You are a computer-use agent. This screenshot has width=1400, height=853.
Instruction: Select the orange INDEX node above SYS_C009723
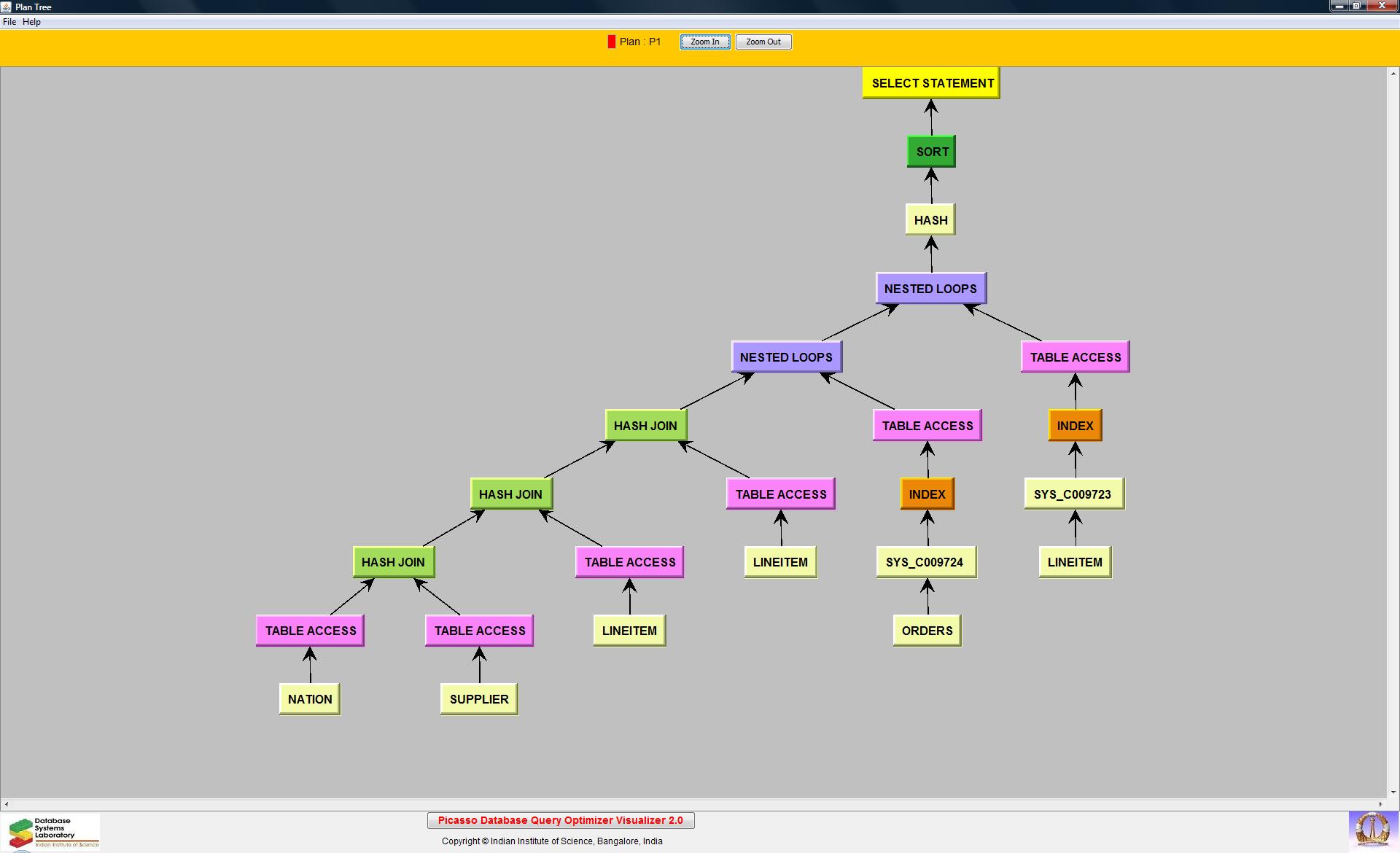coord(1075,426)
